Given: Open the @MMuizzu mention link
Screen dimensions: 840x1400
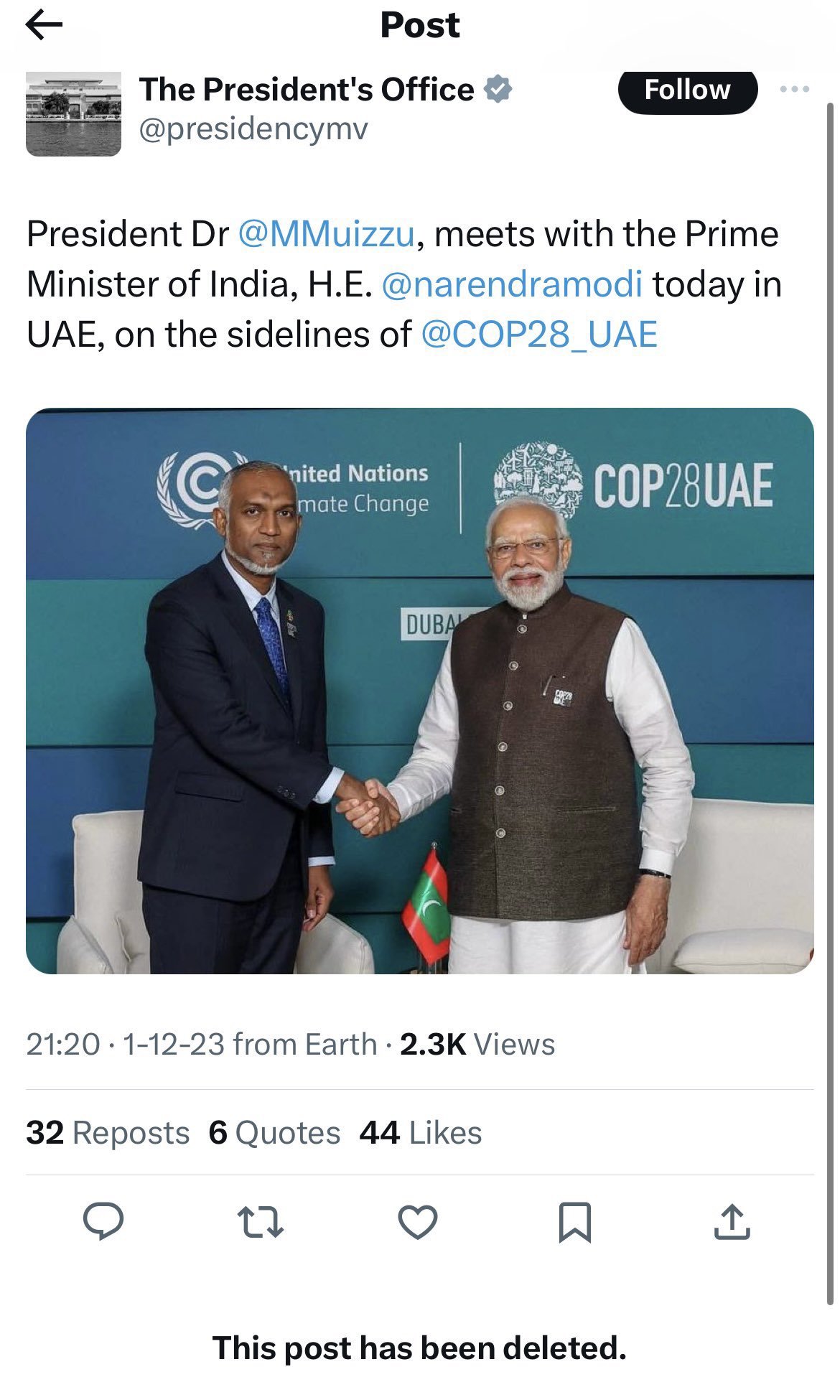Looking at the screenshot, I should [x=326, y=234].
